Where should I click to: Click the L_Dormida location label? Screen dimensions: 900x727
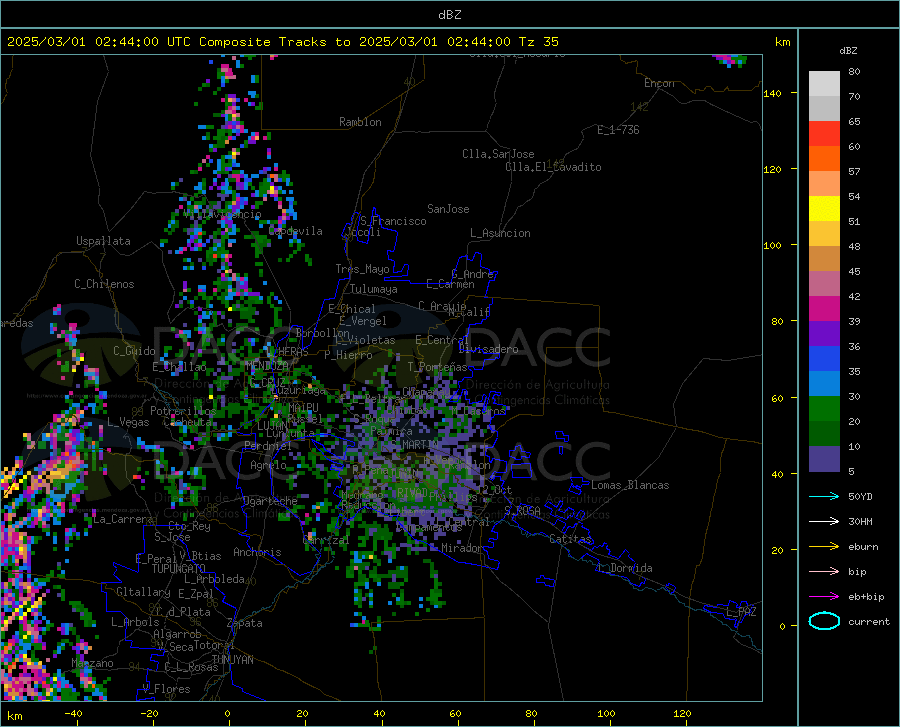coord(625,568)
